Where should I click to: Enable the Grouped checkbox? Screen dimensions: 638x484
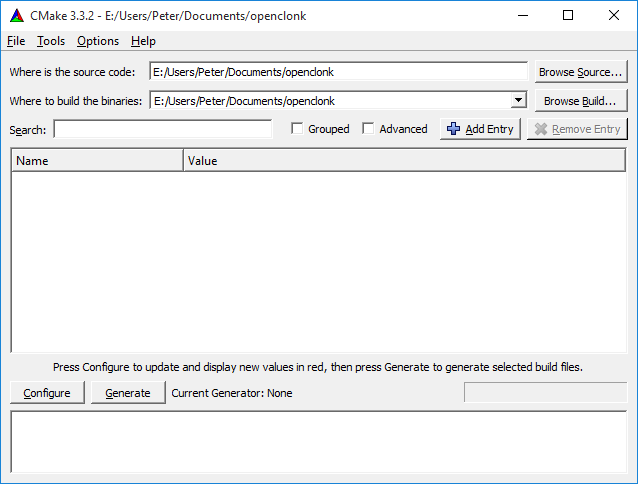(297, 129)
